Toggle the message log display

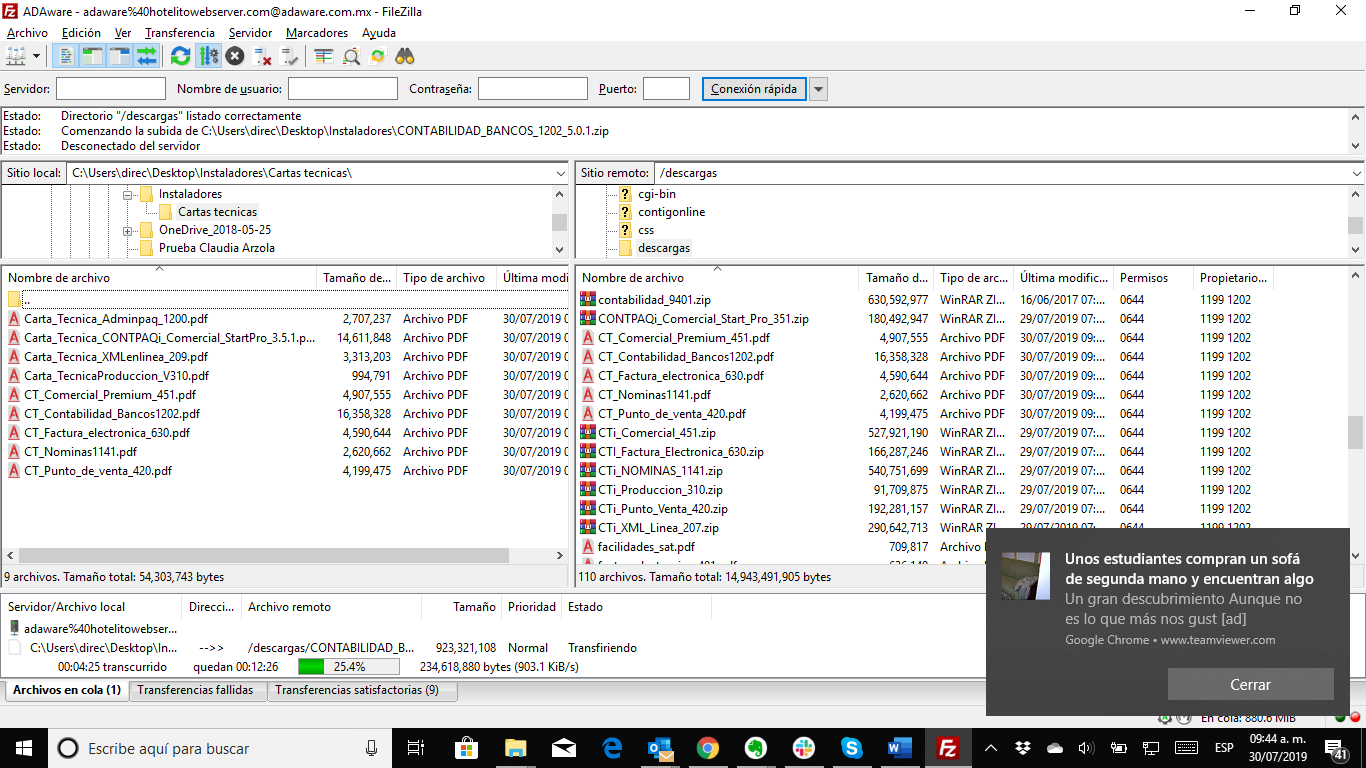(66, 56)
